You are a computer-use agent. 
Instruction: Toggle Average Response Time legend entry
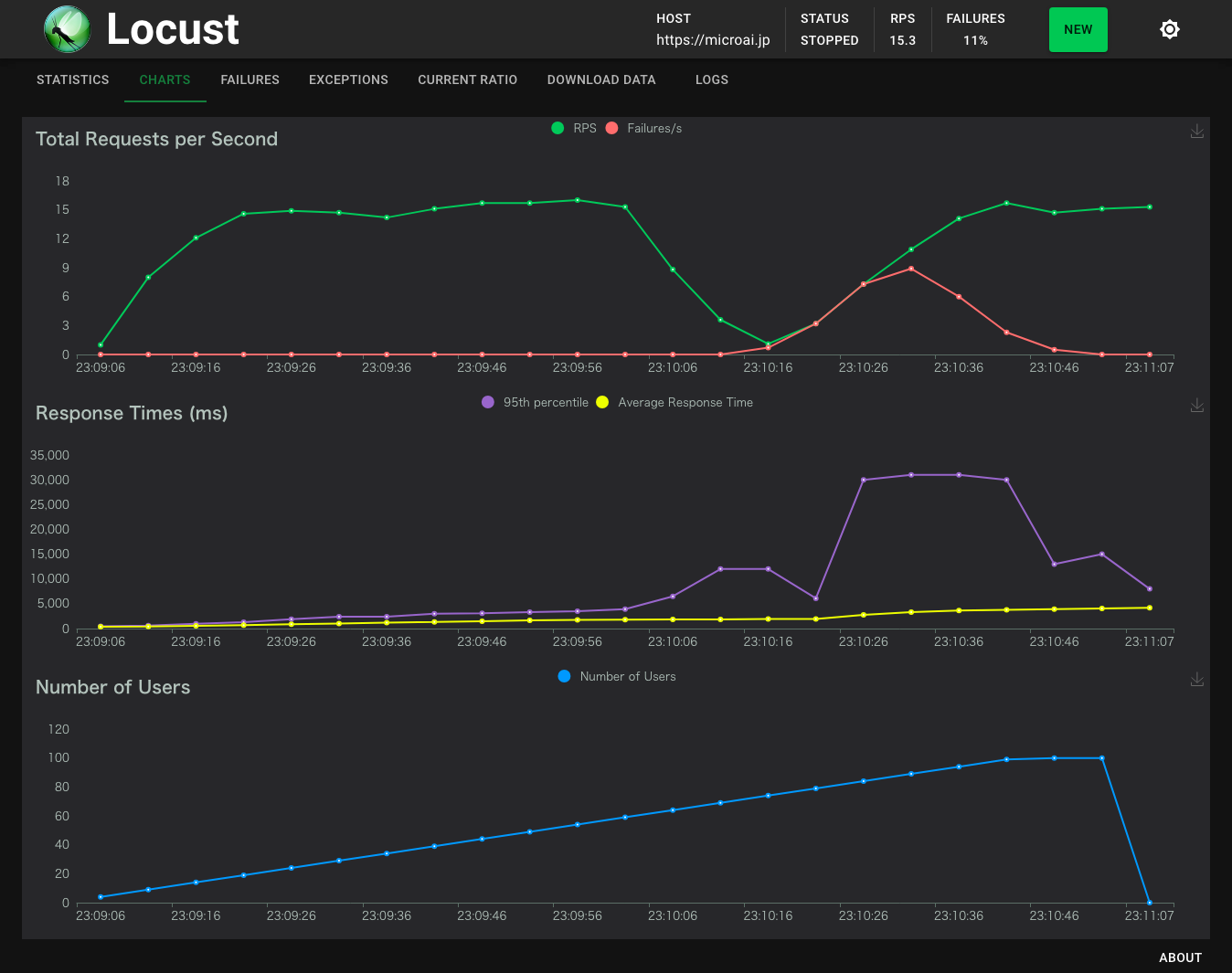click(x=675, y=403)
